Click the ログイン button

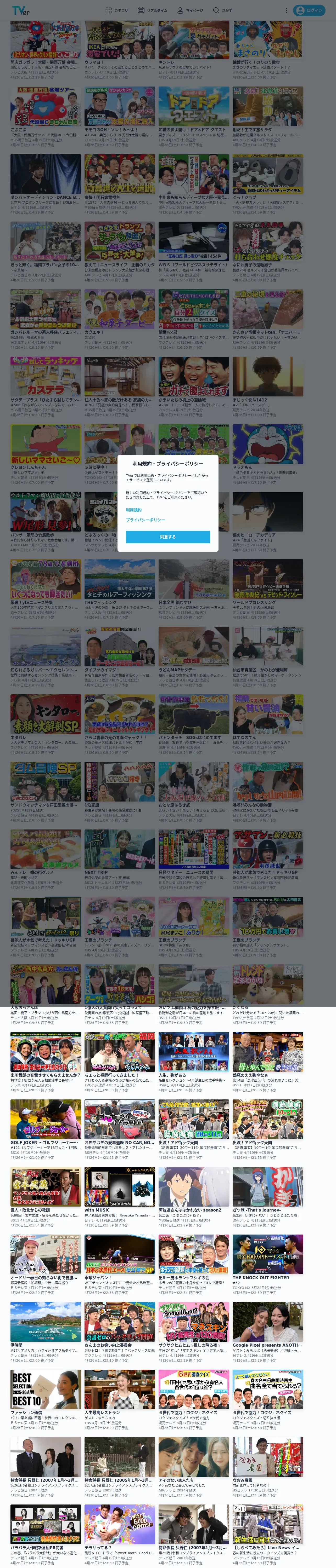click(x=309, y=10)
